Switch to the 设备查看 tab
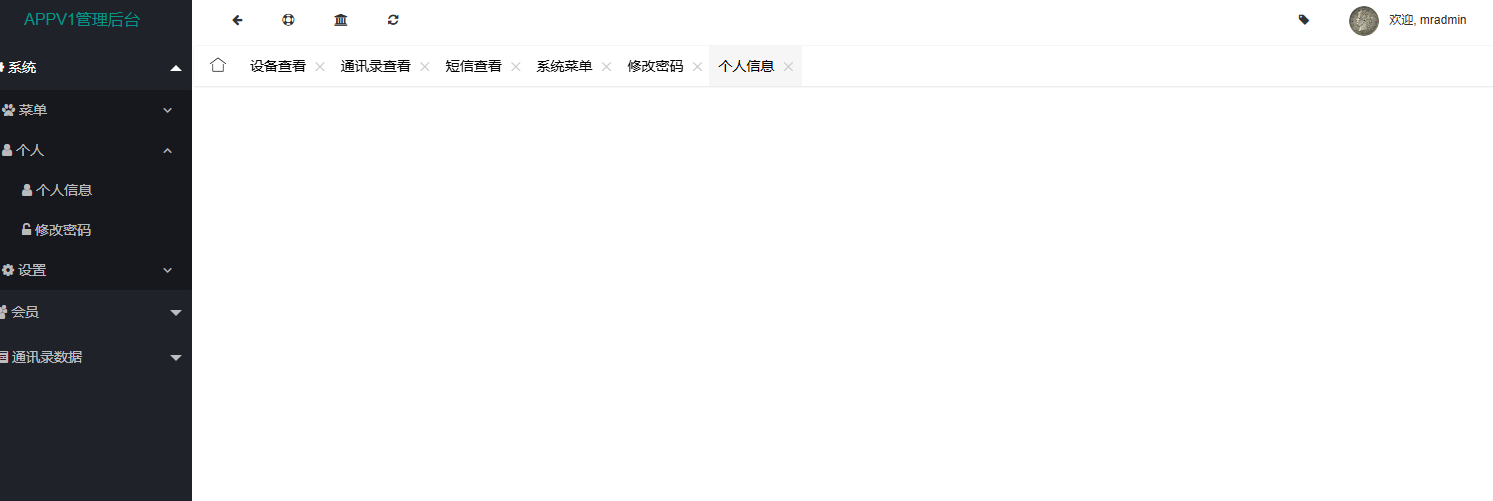Viewport: 1493px width, 501px height. (278, 66)
